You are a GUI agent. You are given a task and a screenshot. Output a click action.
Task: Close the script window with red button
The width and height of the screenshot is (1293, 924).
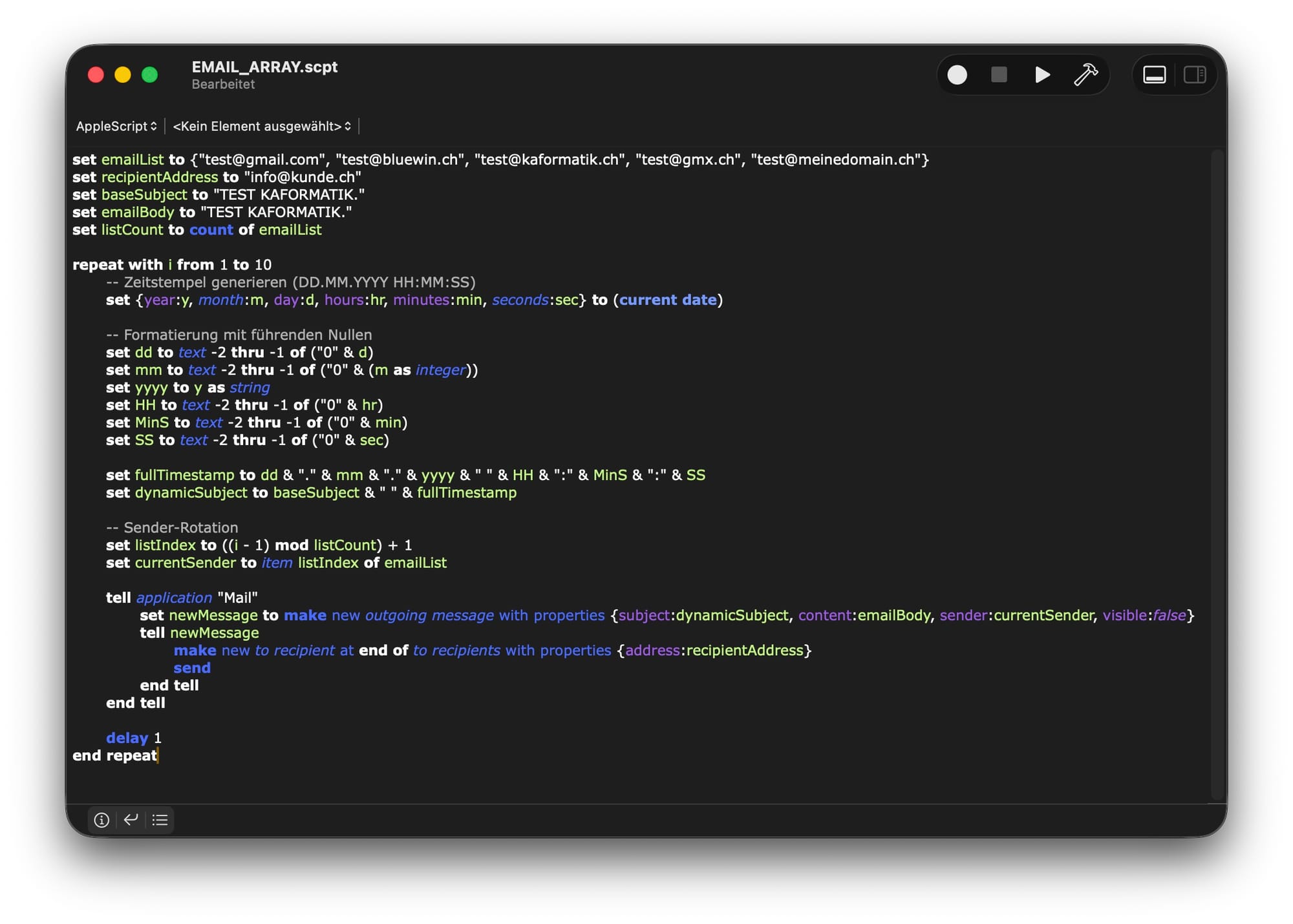[96, 75]
